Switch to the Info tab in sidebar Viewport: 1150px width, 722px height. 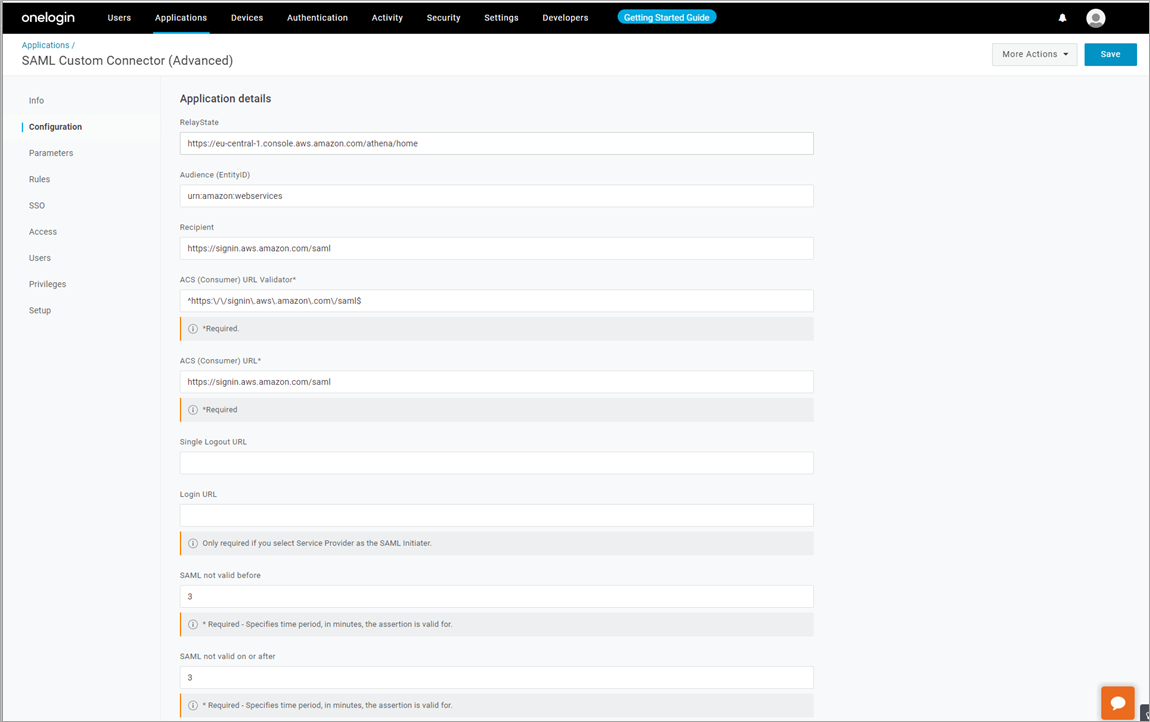coord(37,101)
